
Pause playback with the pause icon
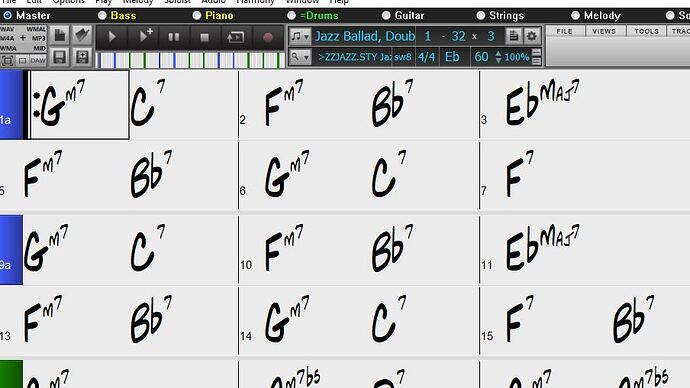coord(174,37)
